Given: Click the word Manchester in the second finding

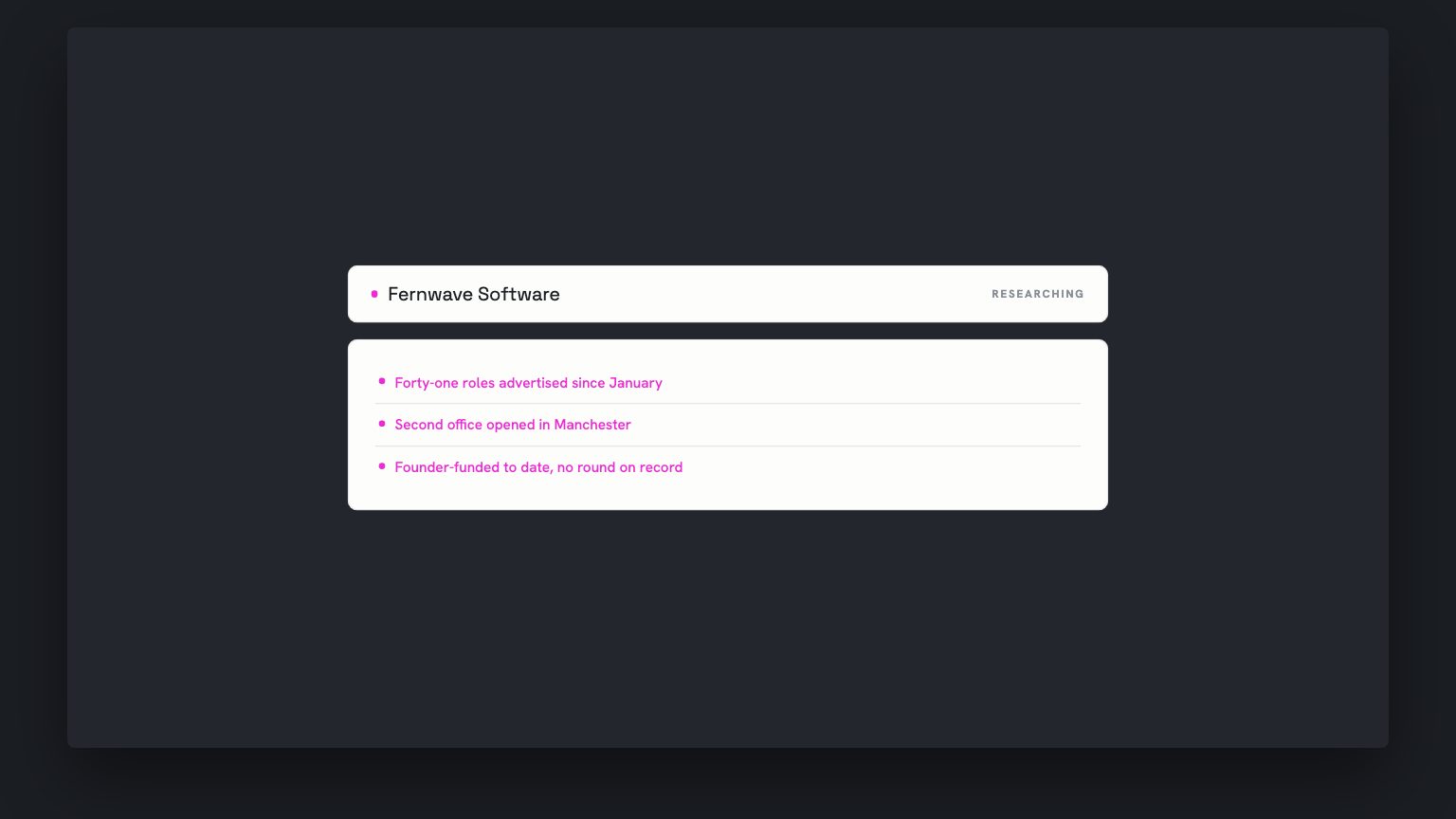Looking at the screenshot, I should [x=592, y=425].
